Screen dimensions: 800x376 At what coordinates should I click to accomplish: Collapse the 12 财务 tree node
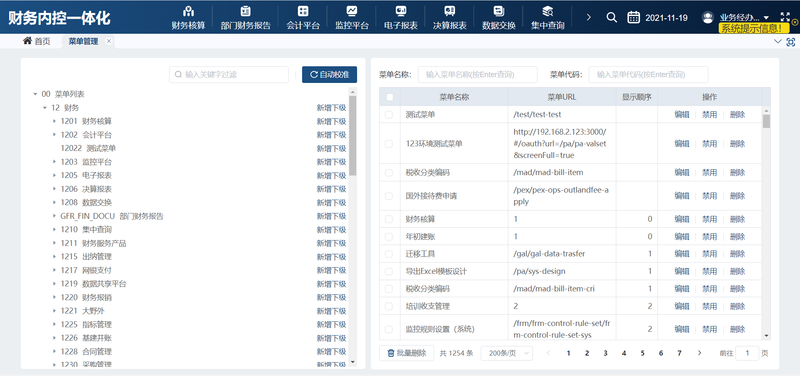click(x=44, y=108)
